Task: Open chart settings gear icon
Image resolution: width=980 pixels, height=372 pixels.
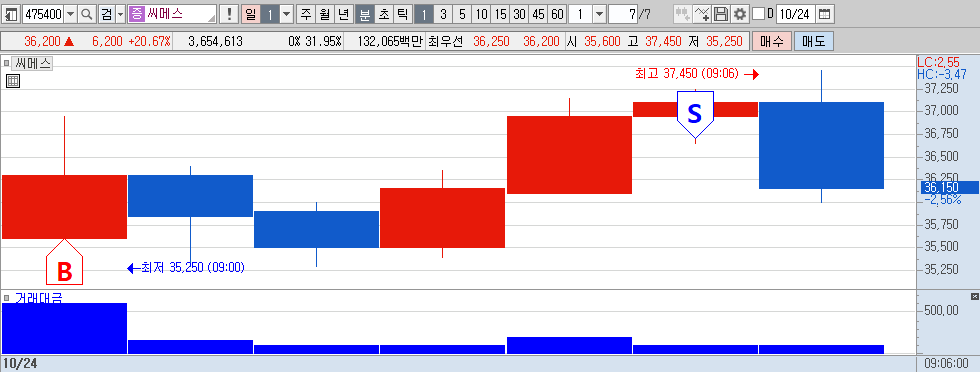Action: tap(740, 14)
